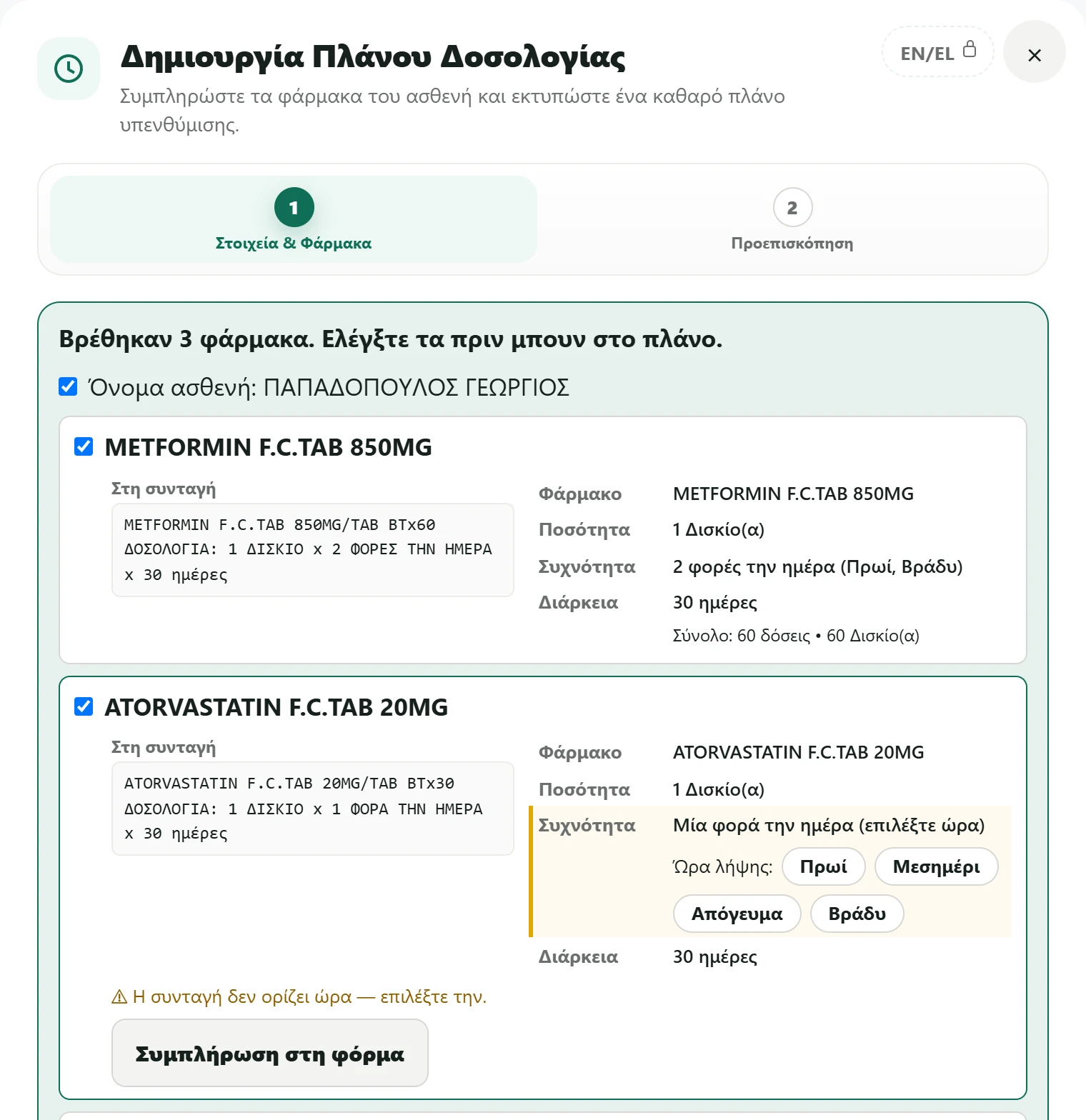Toggle the EN/EL language switch
The image size is (1086, 1120).
click(938, 52)
